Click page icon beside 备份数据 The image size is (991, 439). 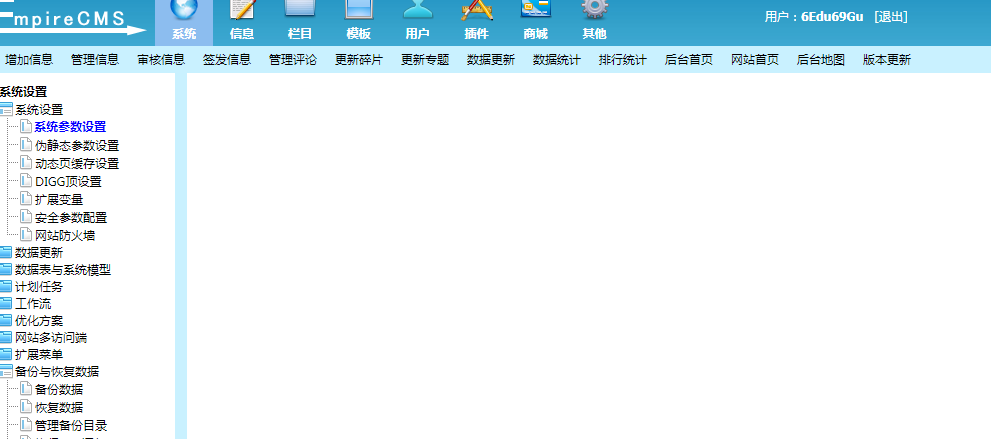pos(26,388)
